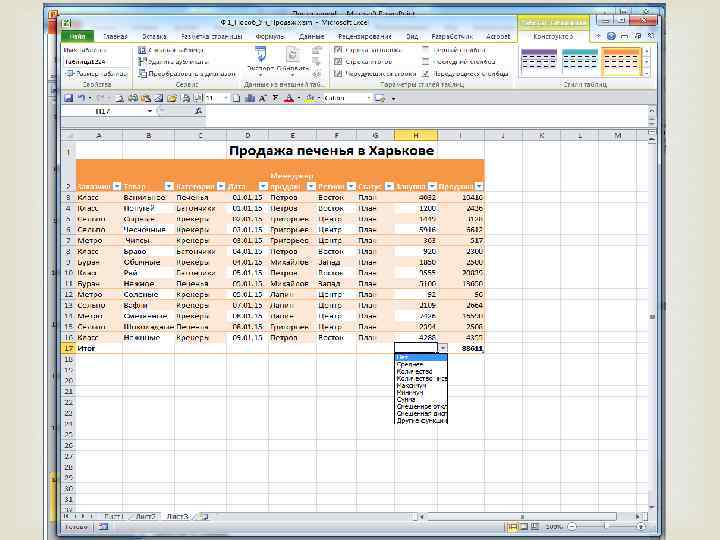This screenshot has width=720, height=540.
Task: Click Summarize with PivotTable (Сводная таблица) icon
Action: pyautogui.click(x=142, y=50)
